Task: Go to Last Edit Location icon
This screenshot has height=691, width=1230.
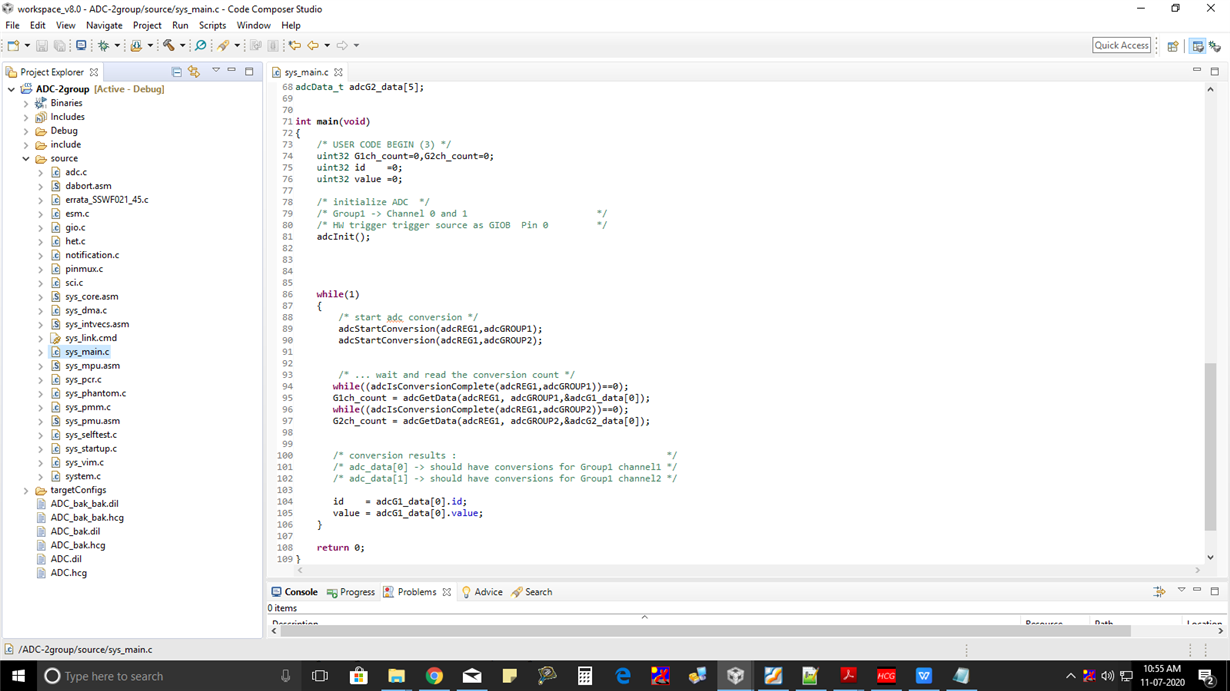Action: point(294,45)
